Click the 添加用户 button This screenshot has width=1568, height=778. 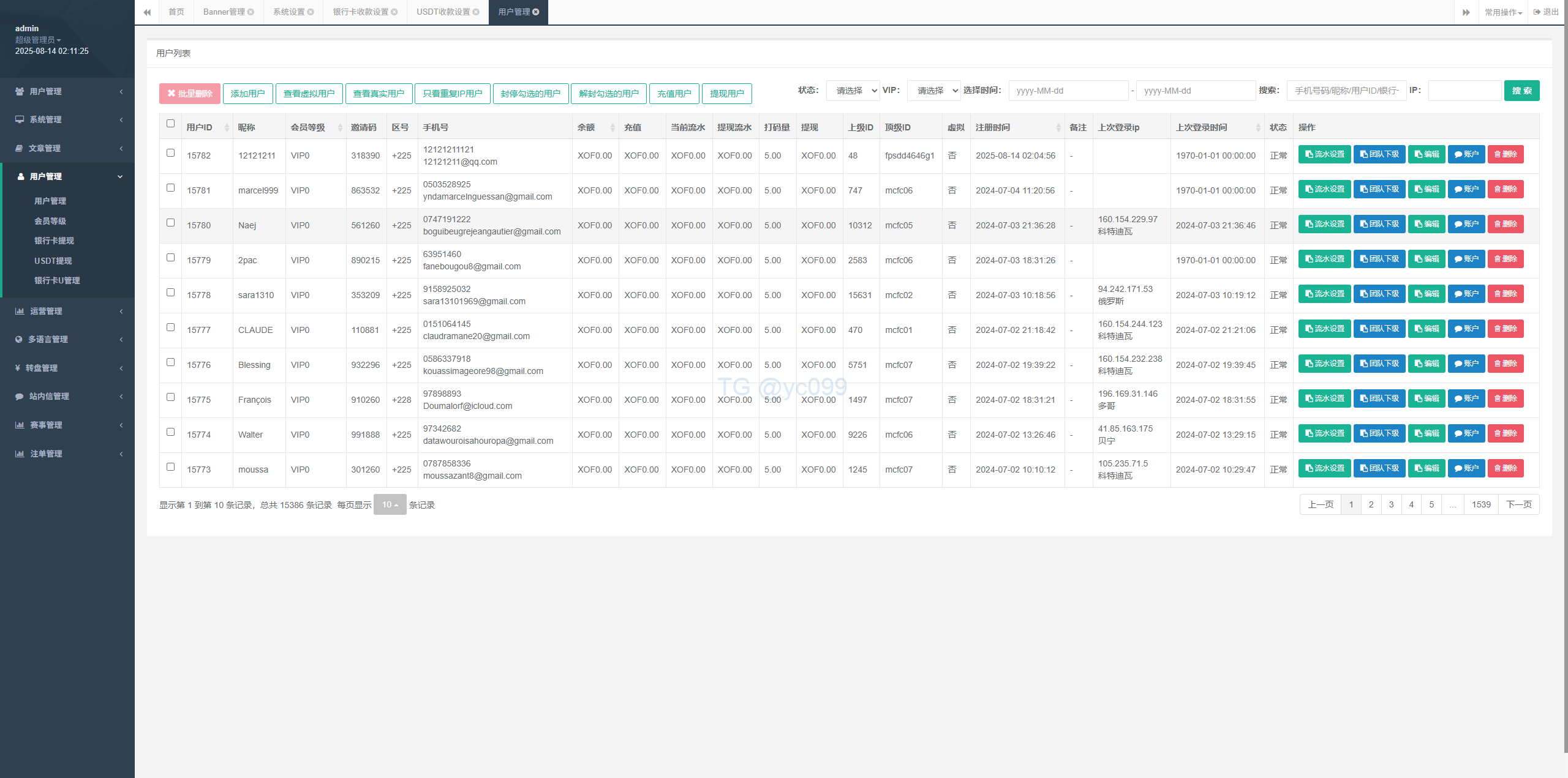(x=247, y=94)
